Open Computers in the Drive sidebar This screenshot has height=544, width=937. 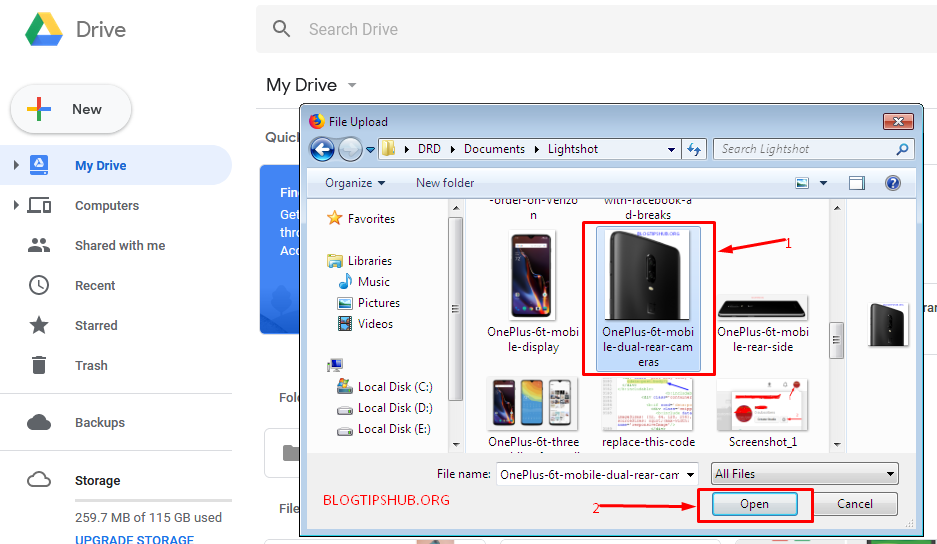(x=107, y=206)
